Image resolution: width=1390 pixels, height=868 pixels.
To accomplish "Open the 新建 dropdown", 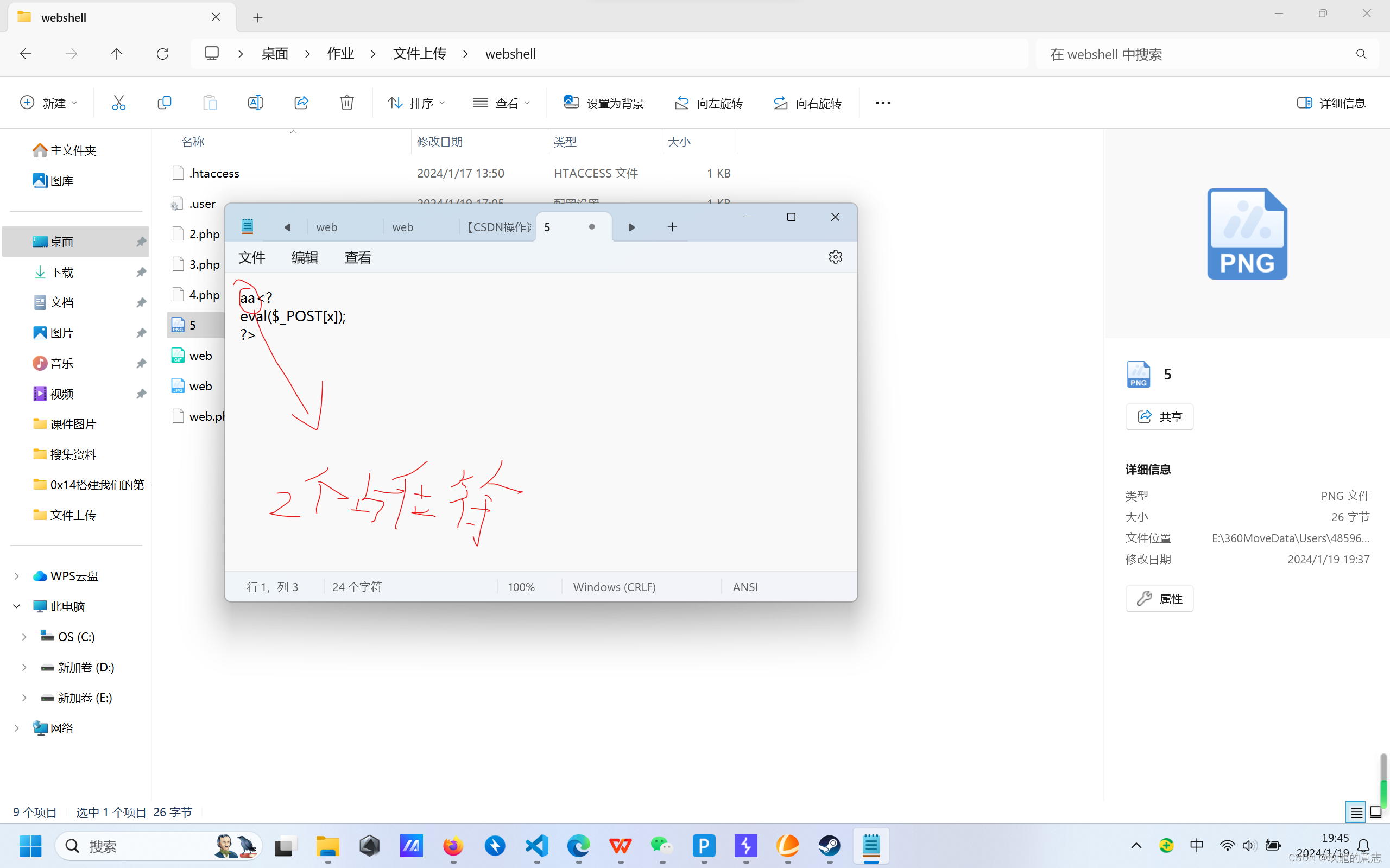I will point(49,103).
